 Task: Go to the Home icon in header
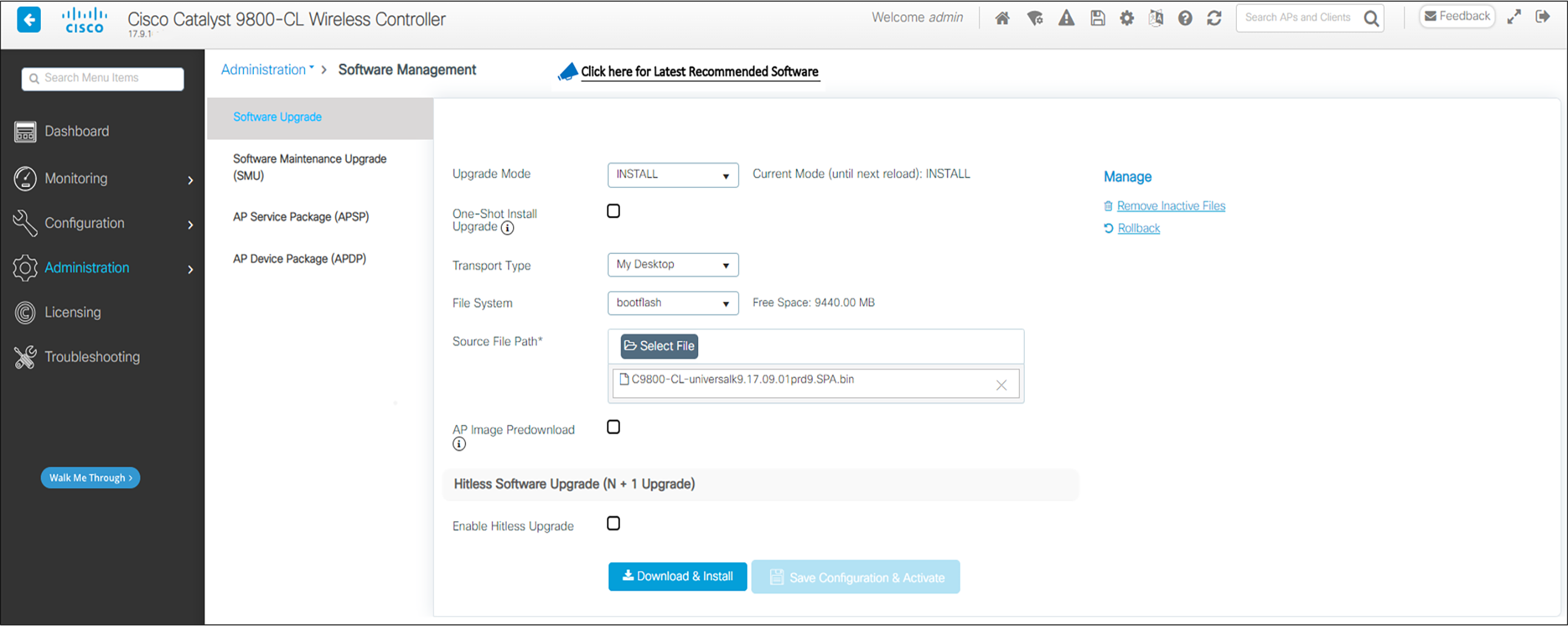click(1002, 18)
